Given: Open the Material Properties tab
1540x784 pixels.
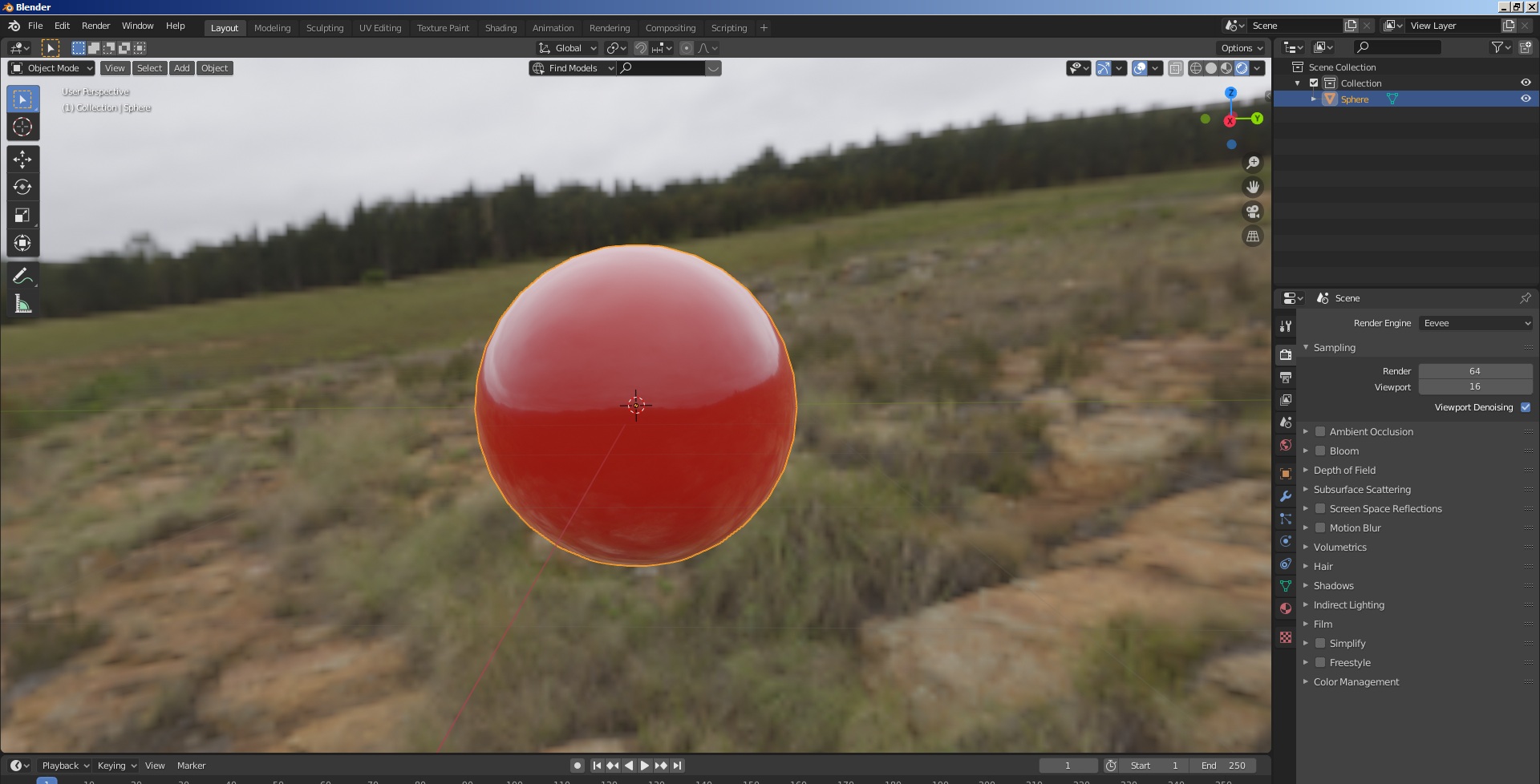Looking at the screenshot, I should (1286, 608).
